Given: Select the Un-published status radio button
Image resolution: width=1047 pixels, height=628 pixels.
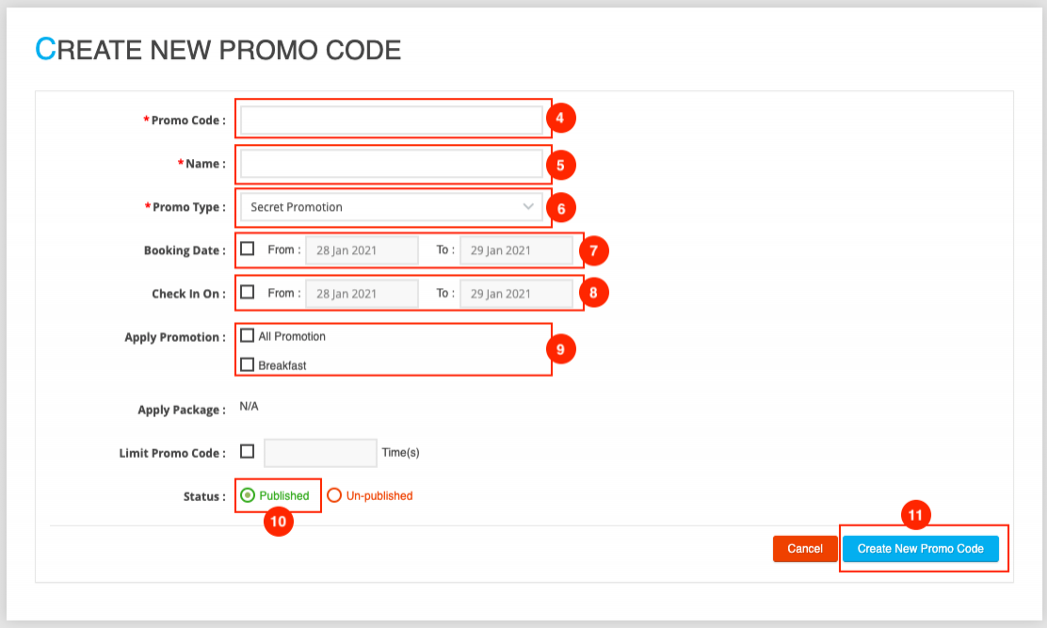Looking at the screenshot, I should point(335,495).
